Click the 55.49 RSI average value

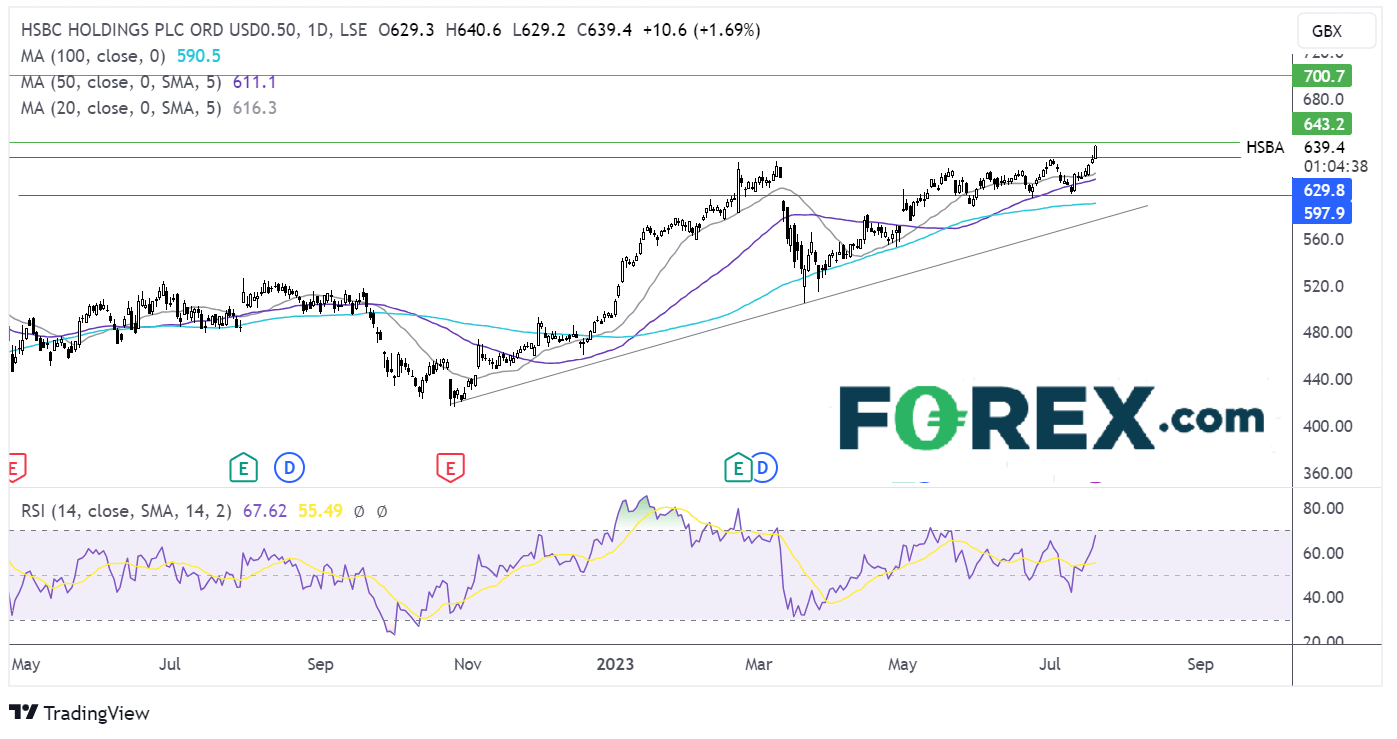pyautogui.click(x=322, y=511)
